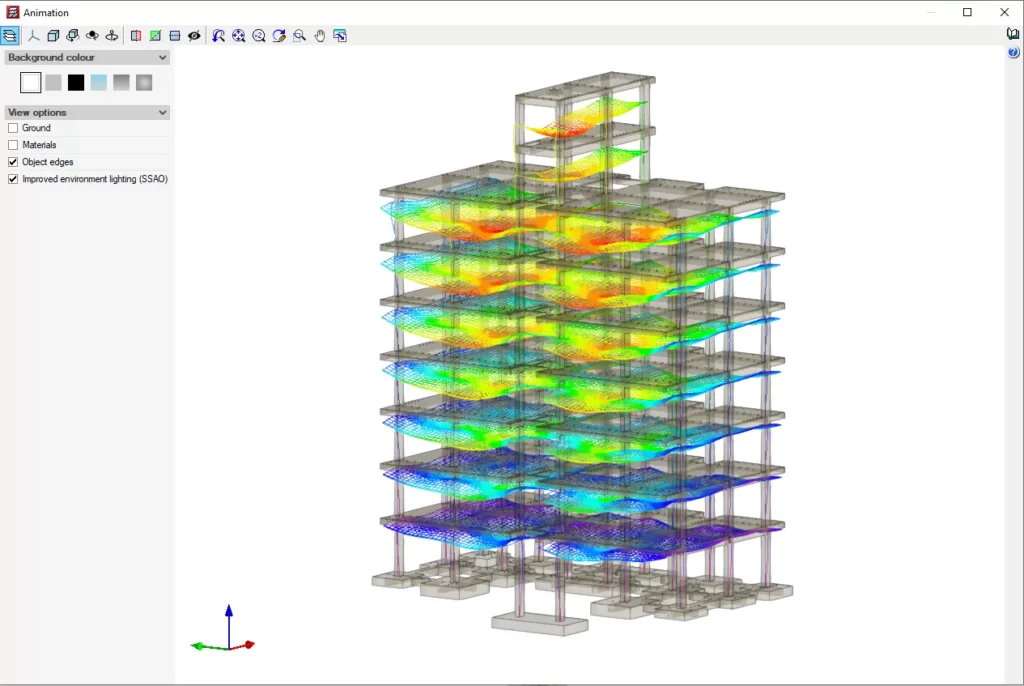The width and height of the screenshot is (1024, 686).
Task: Uncheck the Object edges checkbox
Action: point(13,162)
